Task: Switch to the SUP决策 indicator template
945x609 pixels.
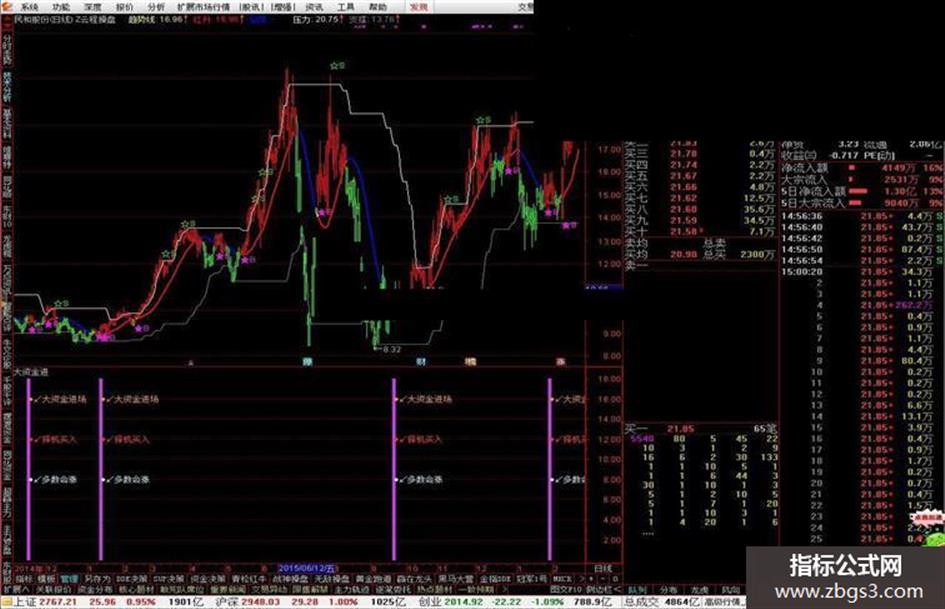Action: (168, 578)
